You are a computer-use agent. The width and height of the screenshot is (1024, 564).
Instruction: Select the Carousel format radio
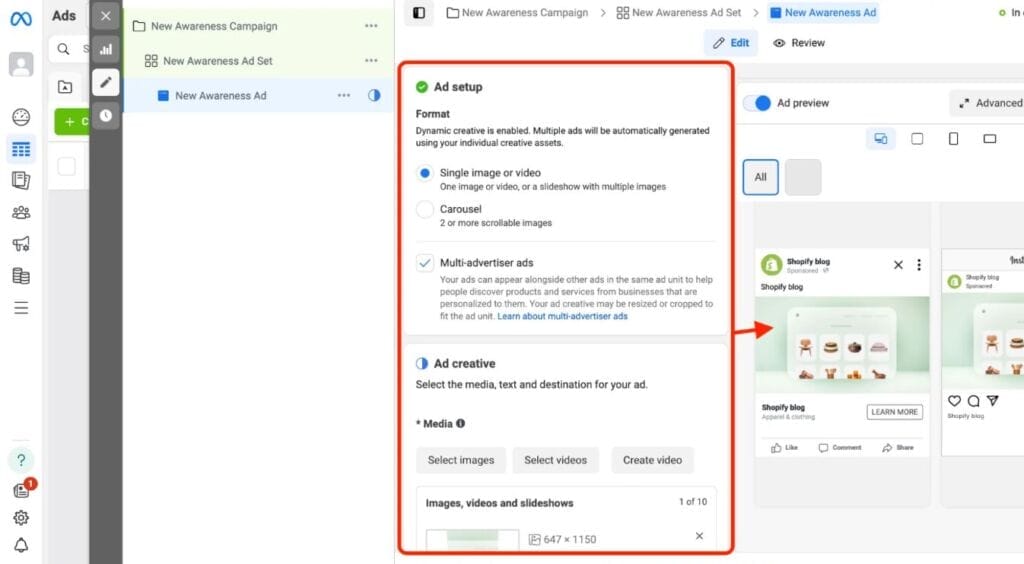point(425,209)
